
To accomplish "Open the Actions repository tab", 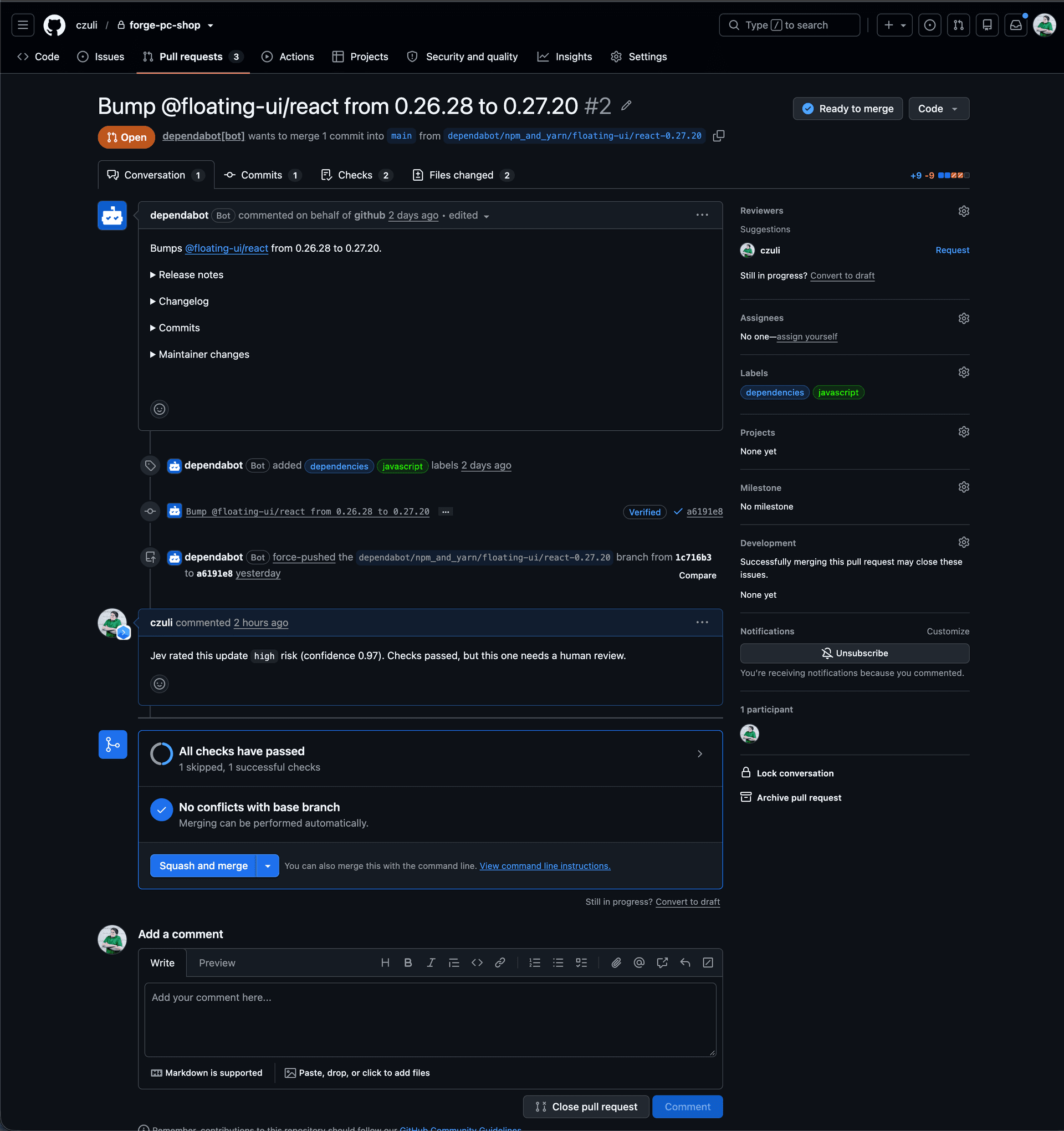I will (288, 57).
